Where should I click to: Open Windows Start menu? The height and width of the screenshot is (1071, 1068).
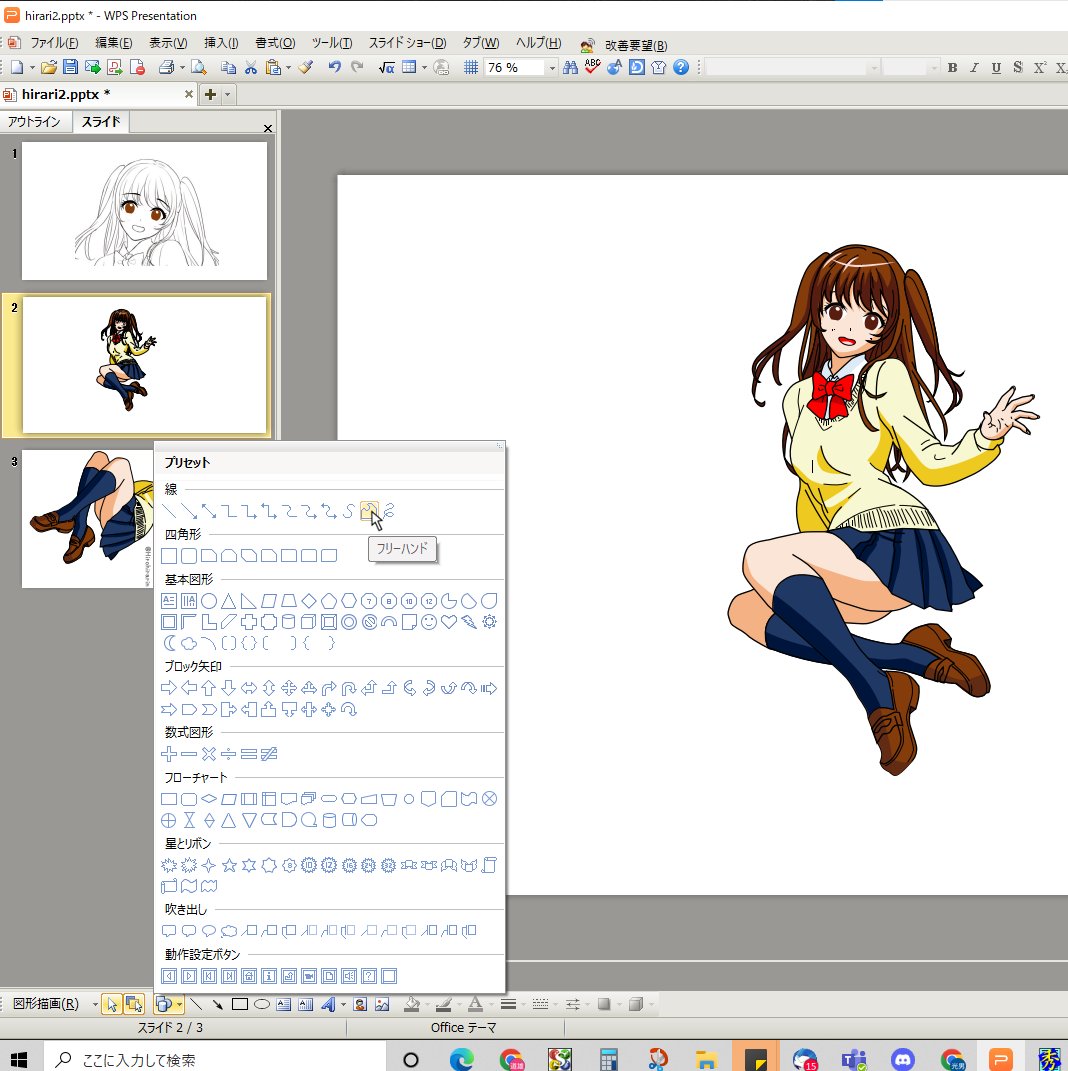click(x=18, y=1059)
